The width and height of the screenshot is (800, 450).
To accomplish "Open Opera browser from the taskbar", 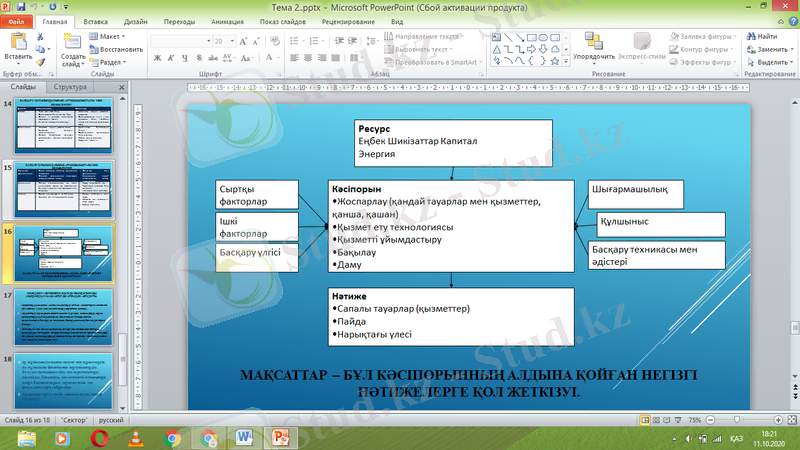I will click(98, 437).
